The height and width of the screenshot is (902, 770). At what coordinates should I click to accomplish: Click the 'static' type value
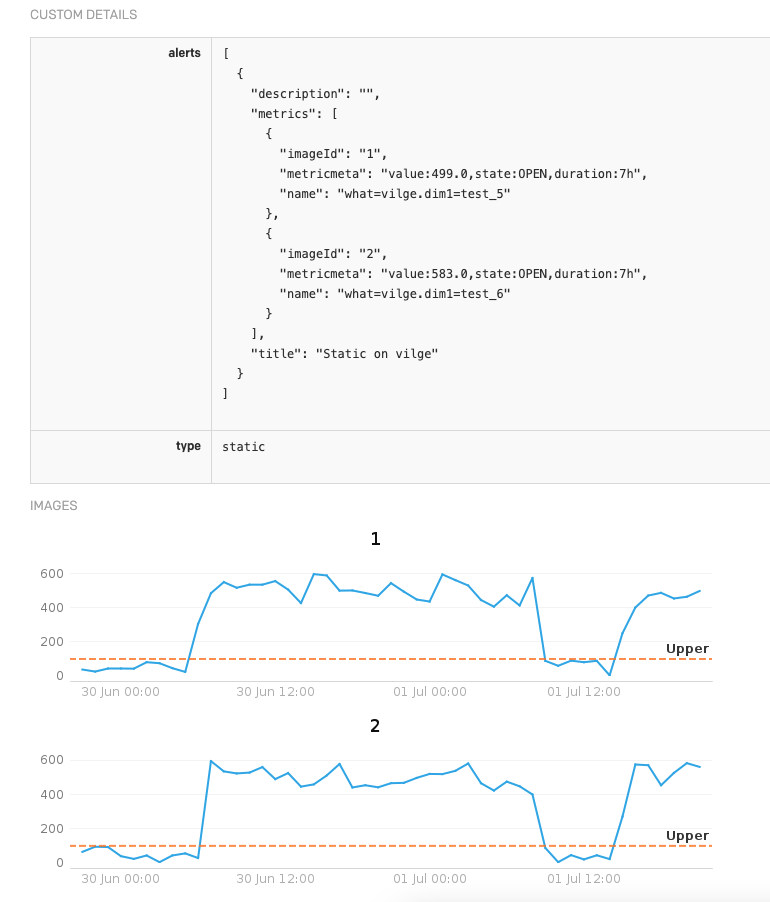coord(243,446)
